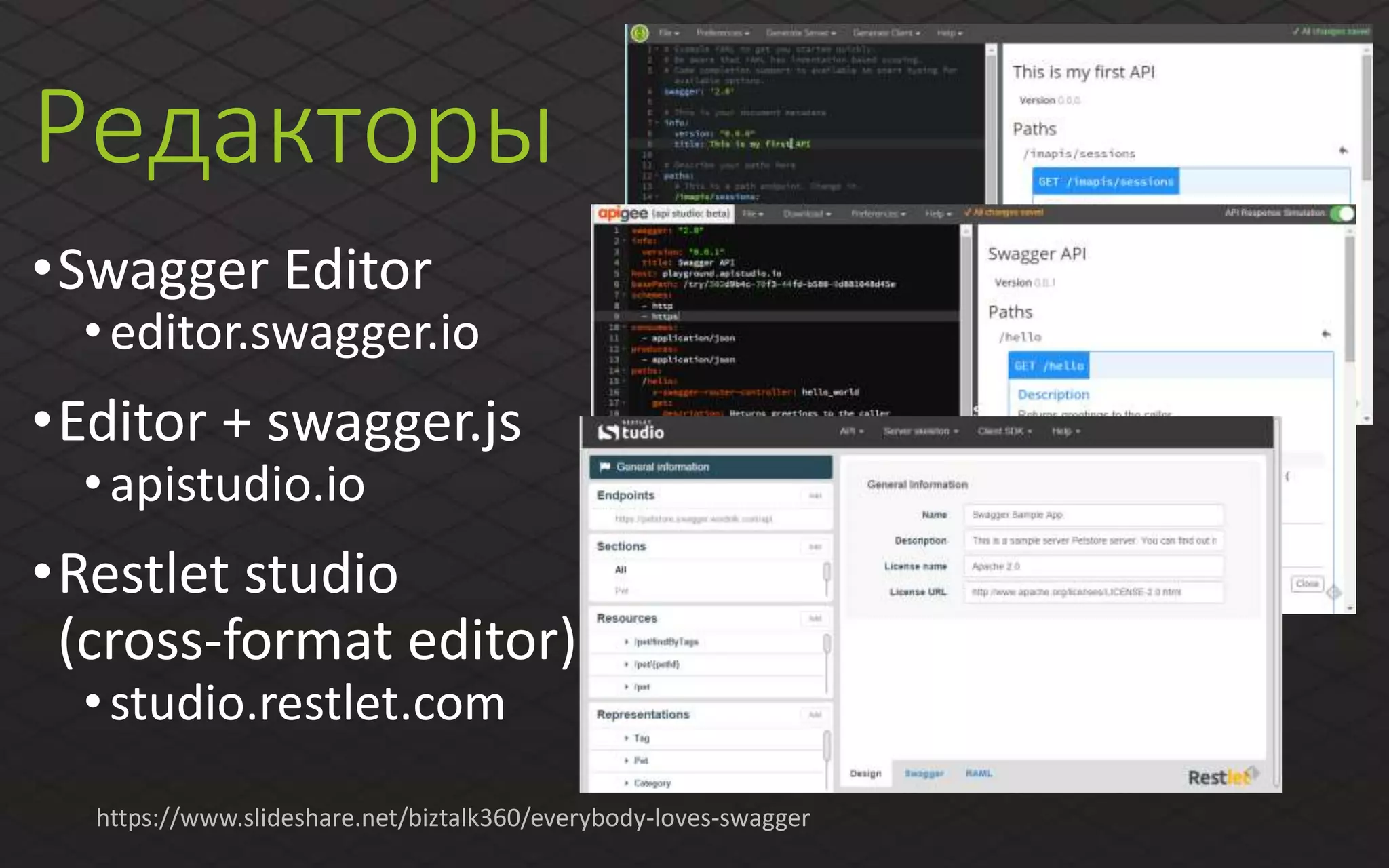Click 'host: playground.apistudio.io' code line
The image size is (1389, 868).
(x=706, y=273)
